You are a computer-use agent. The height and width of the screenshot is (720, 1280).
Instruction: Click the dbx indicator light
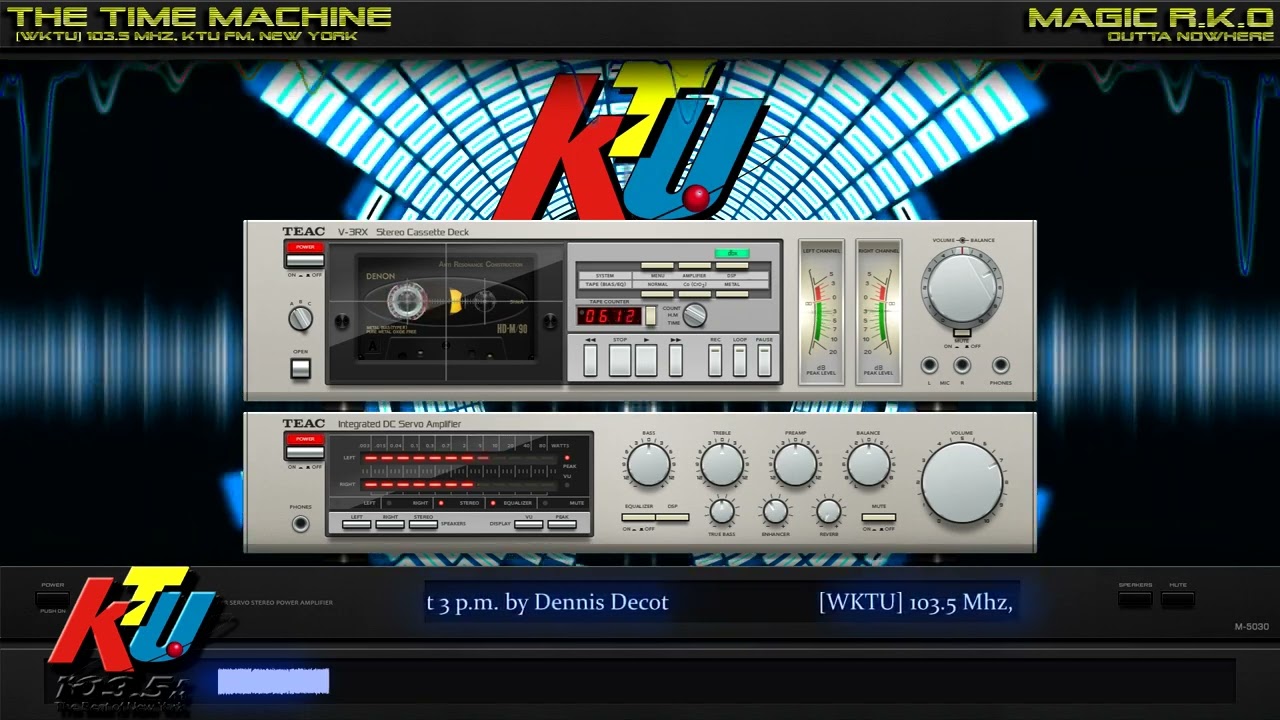click(x=731, y=253)
